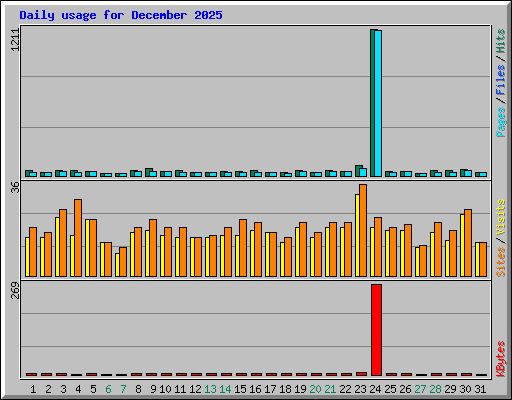
Task: Select the orange visits bar for day 27
Action: pos(423,261)
